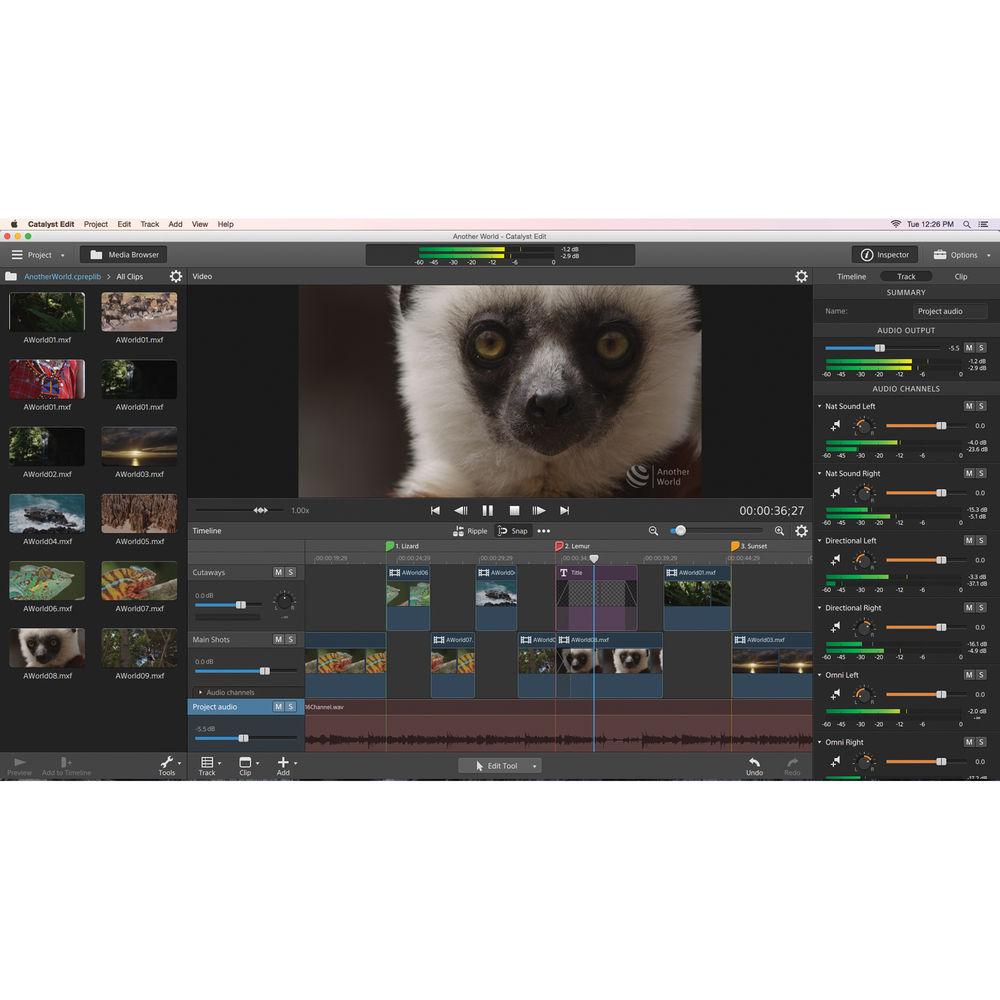
Task: Open the Inspector panel
Action: tap(885, 254)
